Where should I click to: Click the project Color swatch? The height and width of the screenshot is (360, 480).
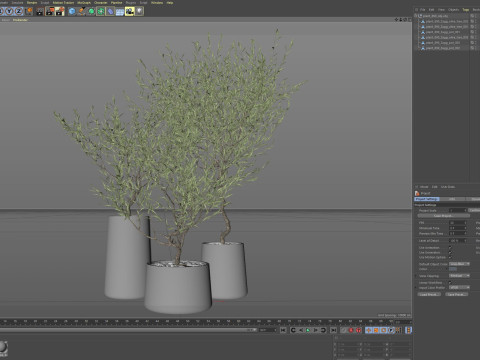tap(453, 269)
